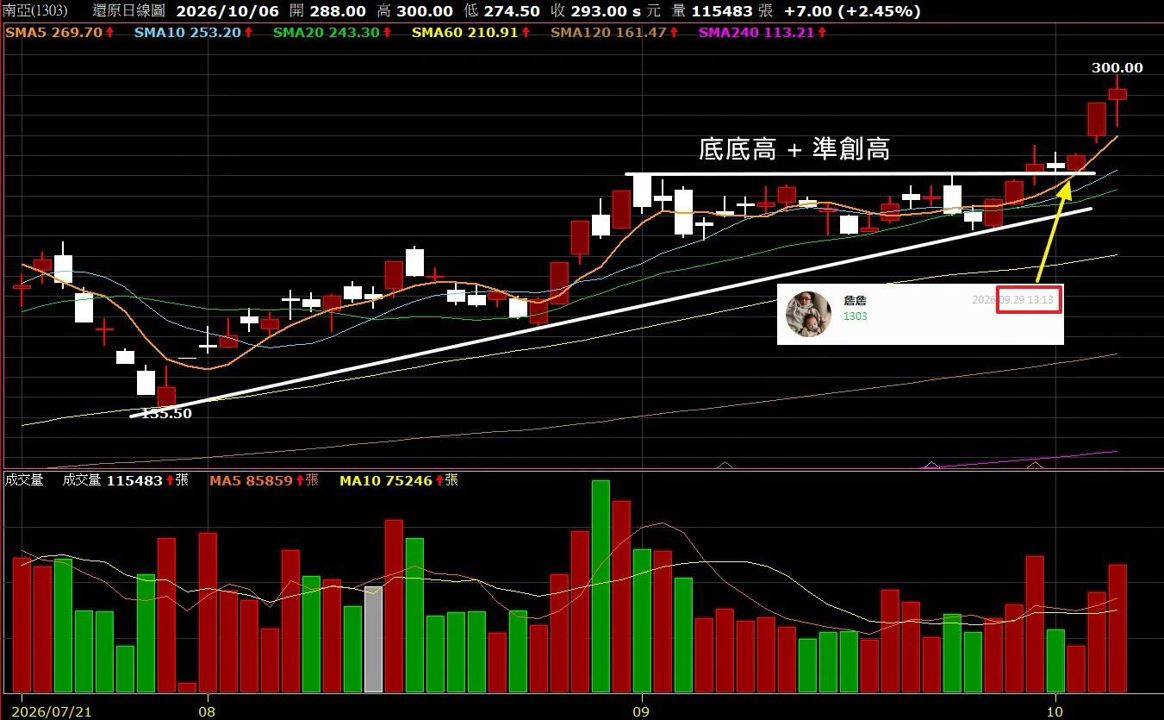Click the gray volume bar in volume pane
The height and width of the screenshot is (720, 1164).
click(x=373, y=639)
